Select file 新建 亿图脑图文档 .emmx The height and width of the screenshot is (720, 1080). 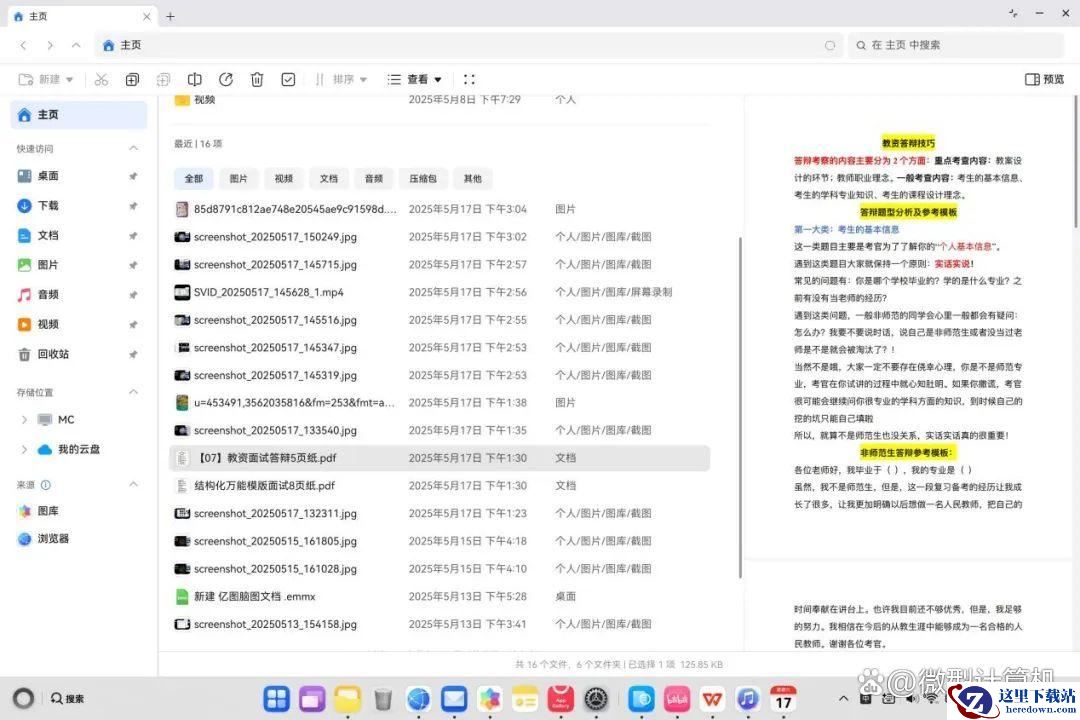coord(439,597)
